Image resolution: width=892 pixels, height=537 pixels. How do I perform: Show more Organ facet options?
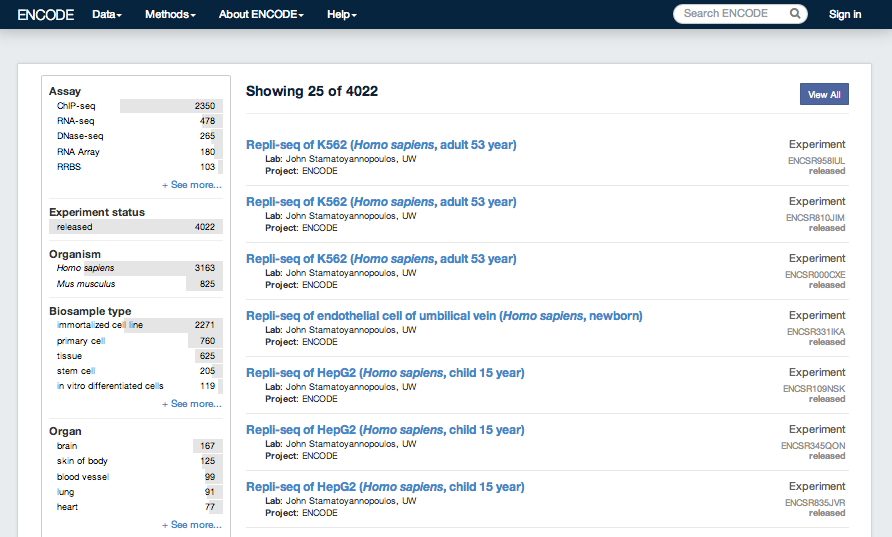point(192,525)
